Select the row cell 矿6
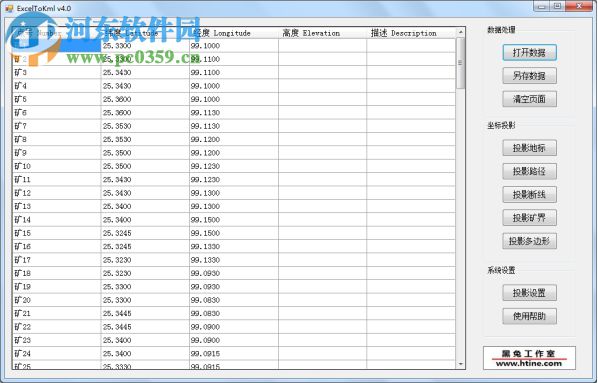The height and width of the screenshot is (383, 598). pyautogui.click(x=57, y=113)
